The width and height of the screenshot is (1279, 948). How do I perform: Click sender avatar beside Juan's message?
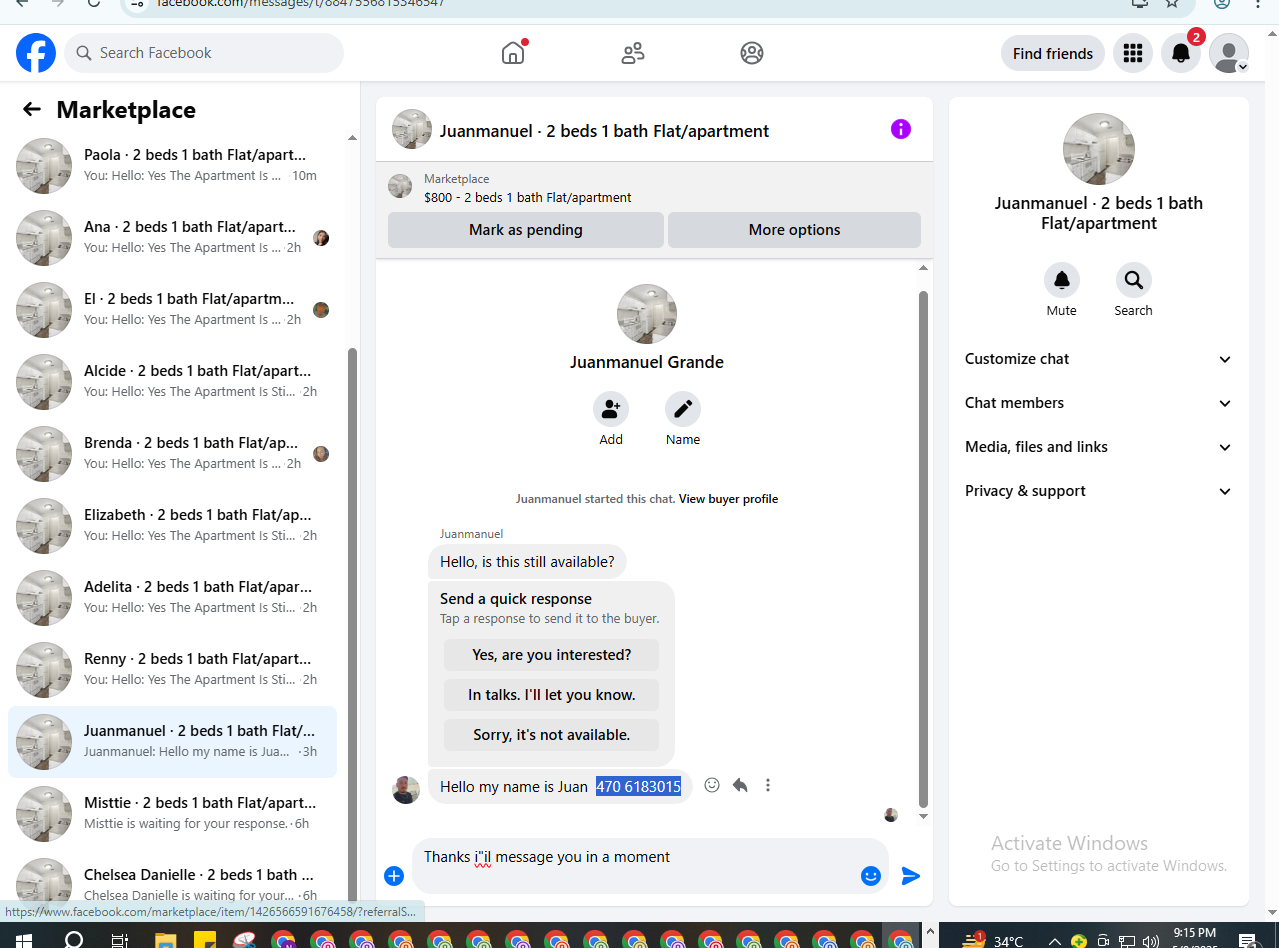click(x=406, y=790)
